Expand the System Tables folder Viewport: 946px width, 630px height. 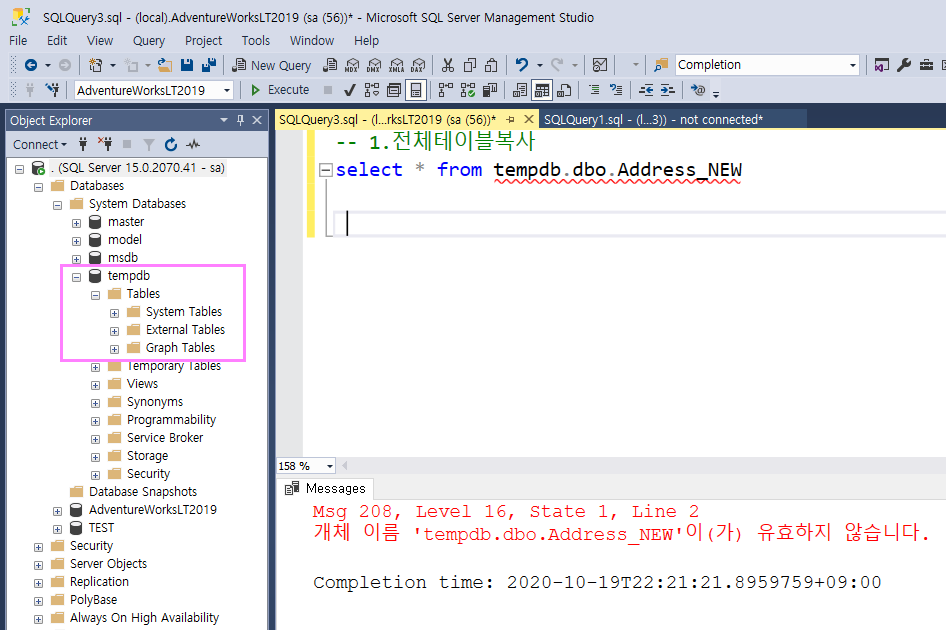point(115,313)
